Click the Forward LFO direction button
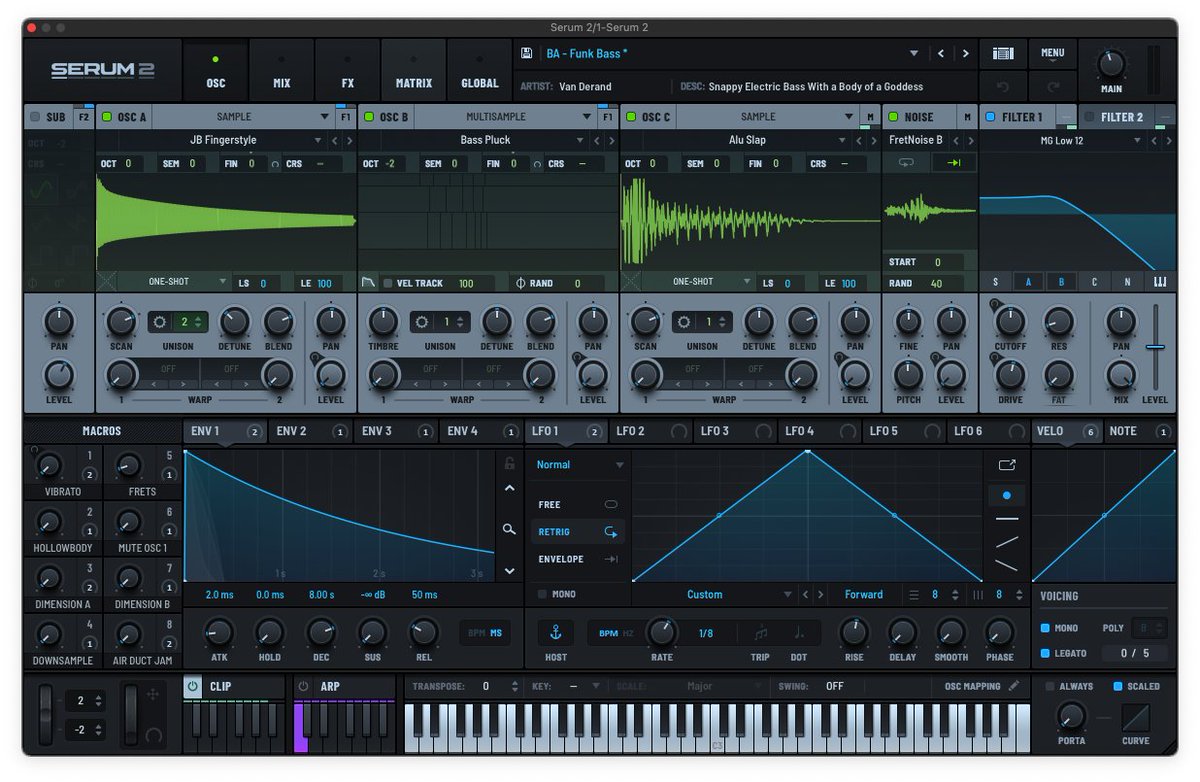The image size is (1200, 782). pos(864,594)
